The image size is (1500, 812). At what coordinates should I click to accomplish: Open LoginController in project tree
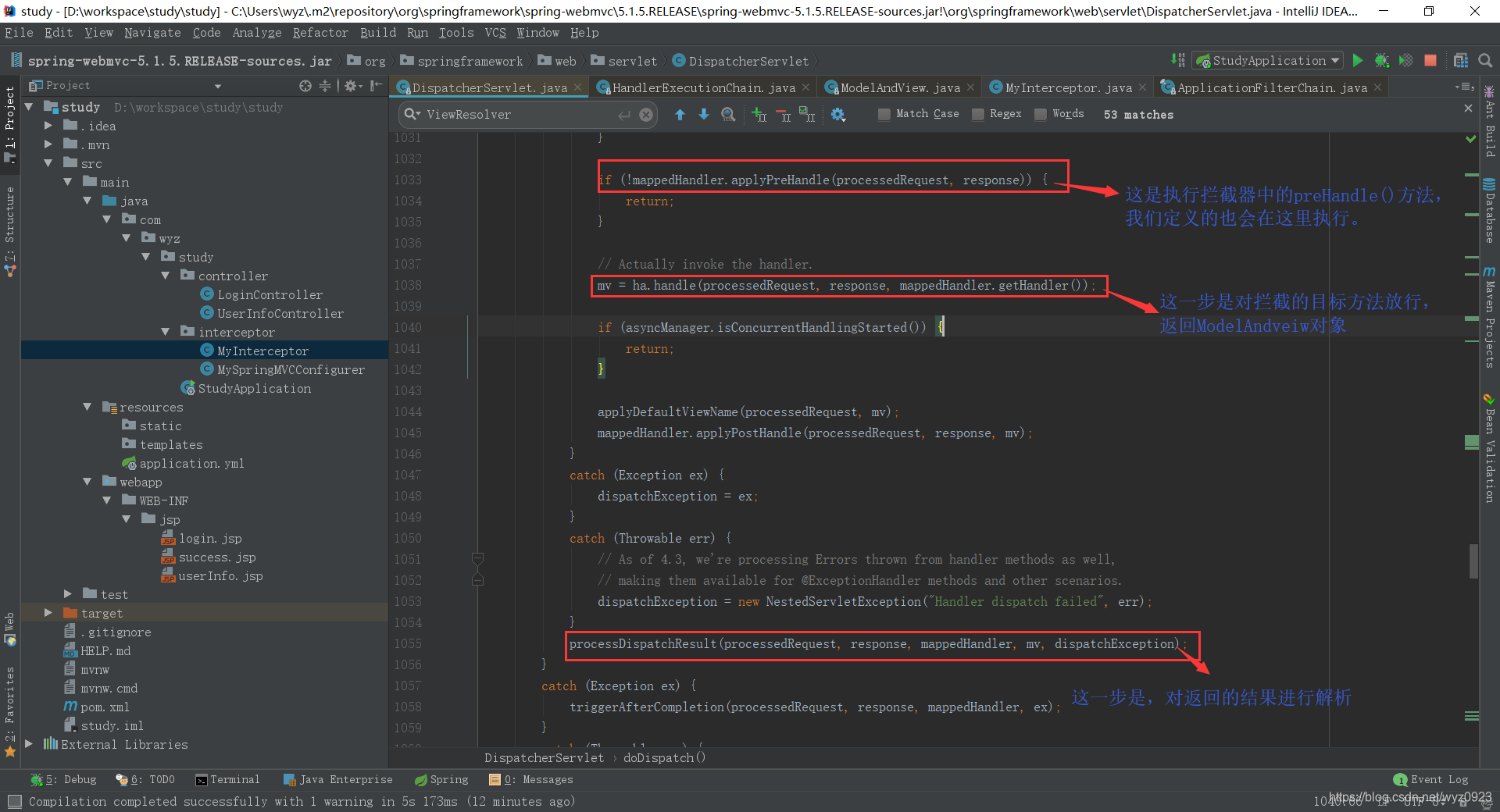click(270, 294)
